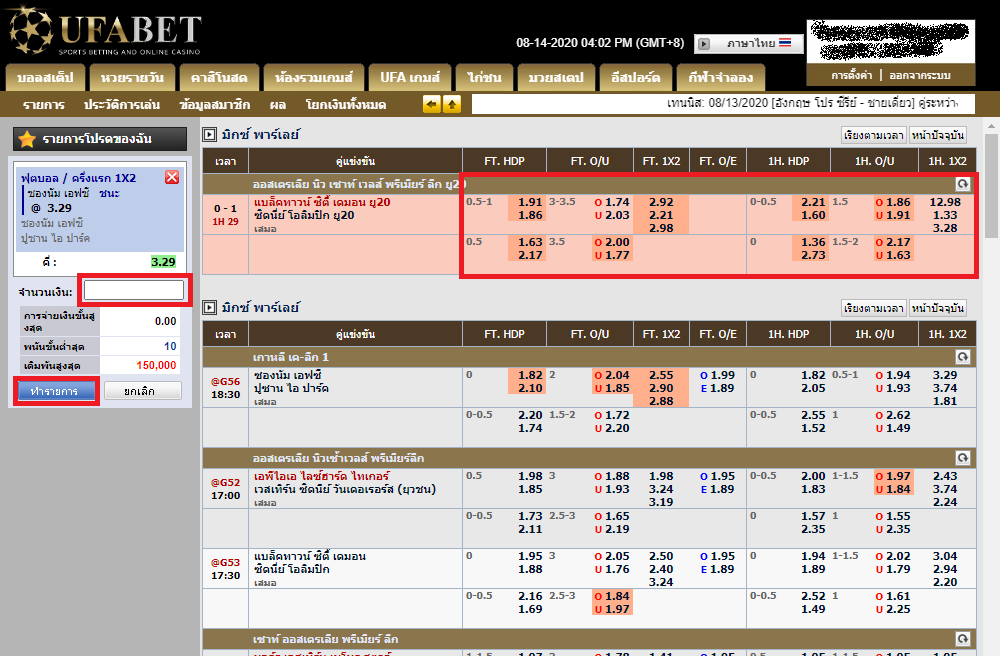Image resolution: width=1000 pixels, height=656 pixels.
Task: Open the อีสปอร์ต tab
Action: click(x=635, y=78)
